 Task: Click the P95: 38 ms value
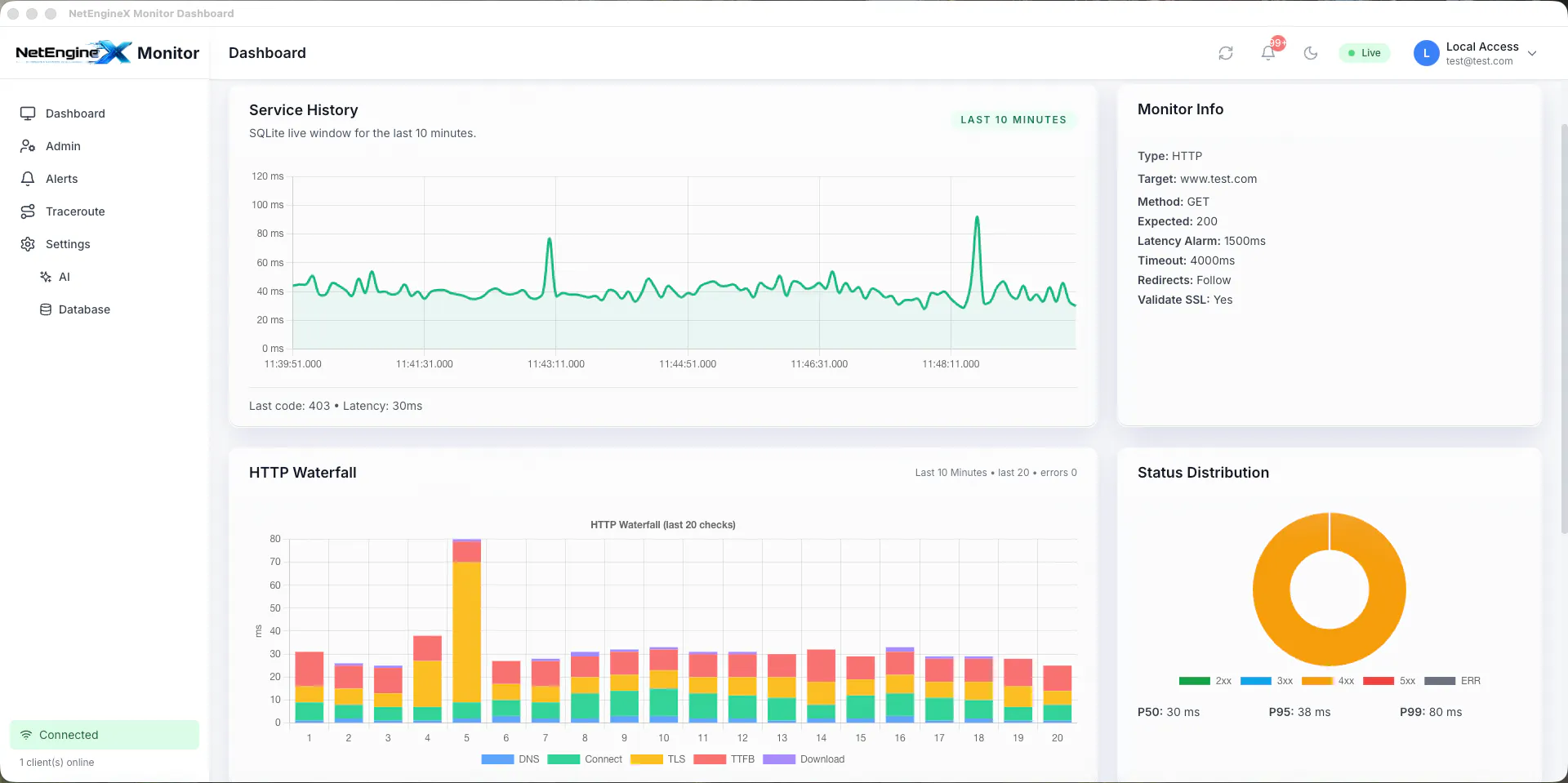1300,712
